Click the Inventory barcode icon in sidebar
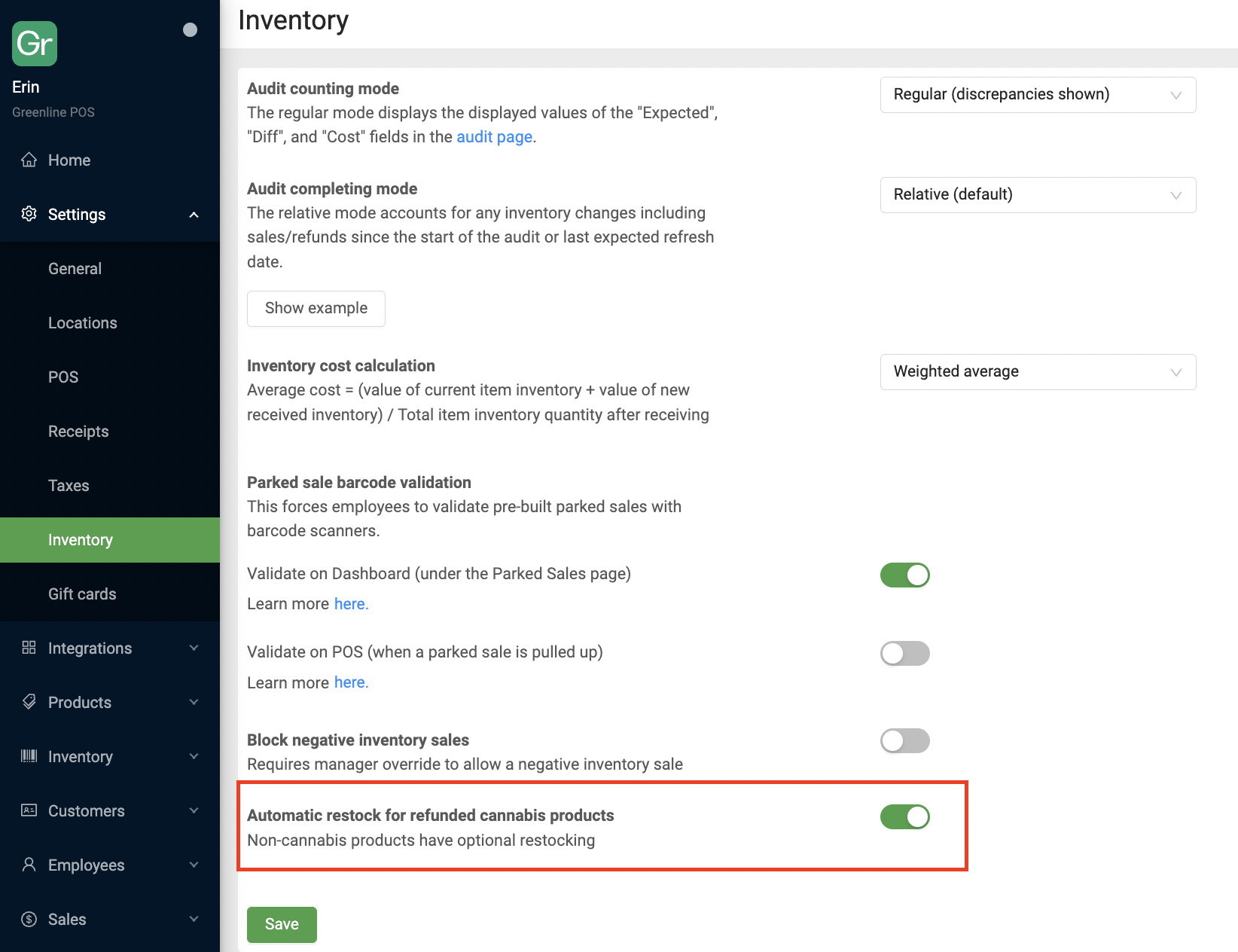Screen dimensions: 1238x952 click(29, 756)
